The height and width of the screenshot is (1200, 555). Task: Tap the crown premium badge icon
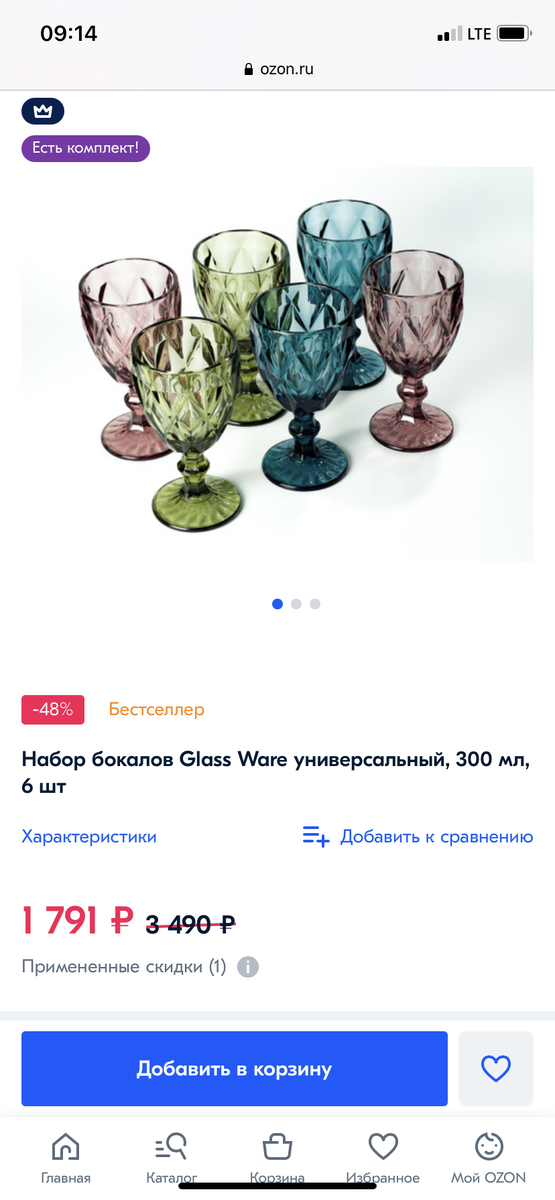coord(43,111)
